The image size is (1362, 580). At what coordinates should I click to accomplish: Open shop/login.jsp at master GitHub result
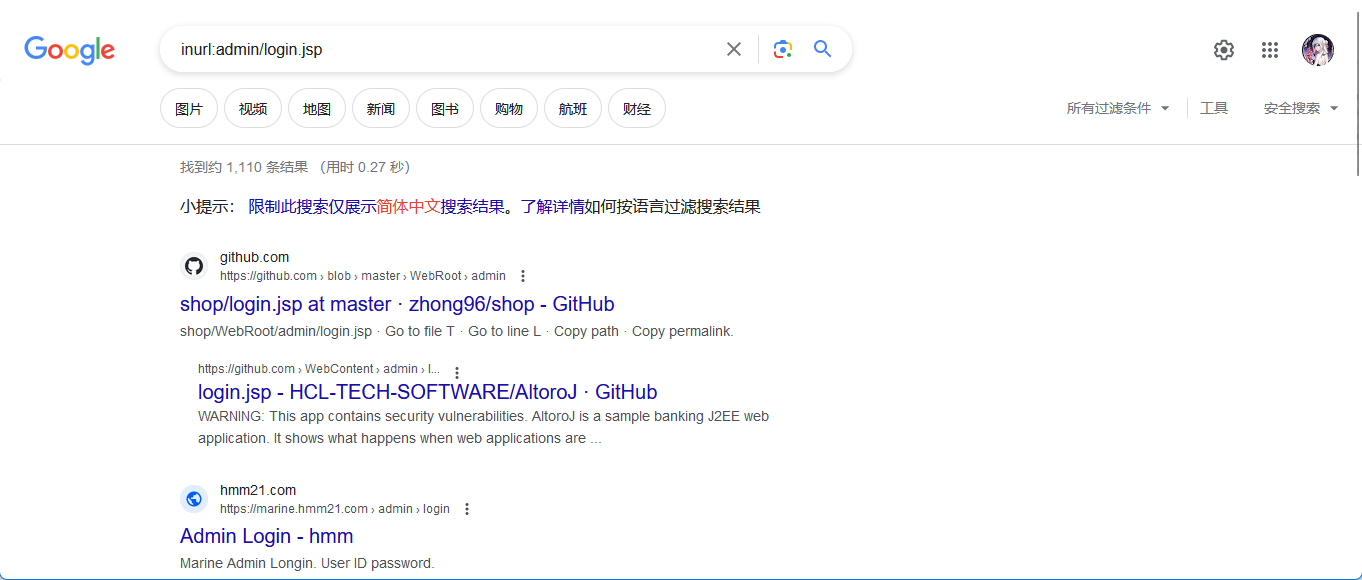[x=397, y=304]
